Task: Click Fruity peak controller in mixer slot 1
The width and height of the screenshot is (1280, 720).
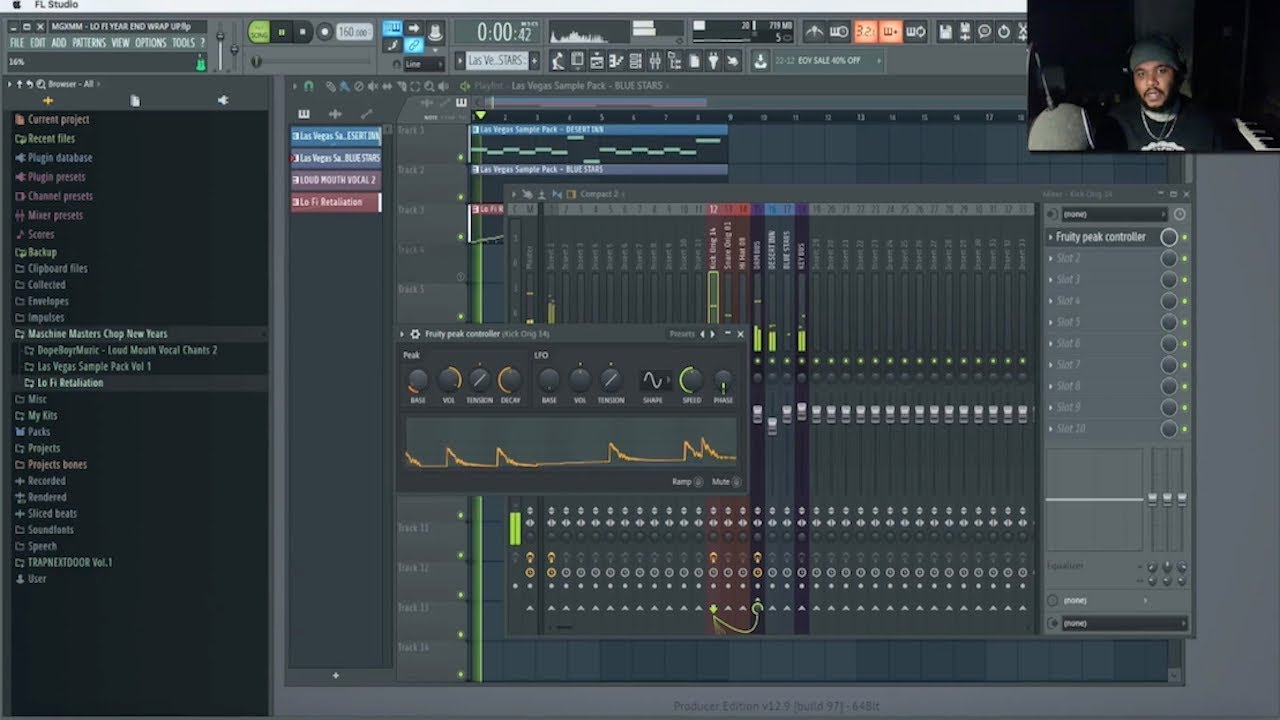Action: [x=1101, y=237]
